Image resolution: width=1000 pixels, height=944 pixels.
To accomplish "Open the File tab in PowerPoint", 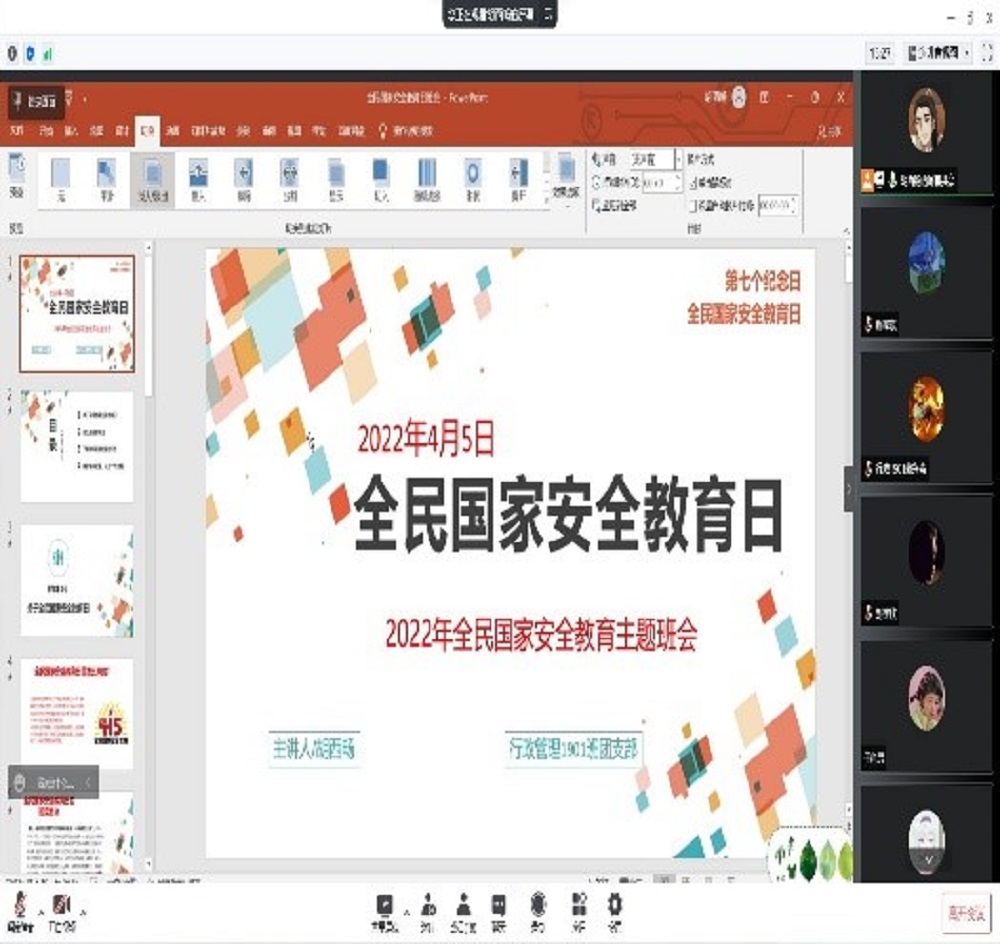I will pos(17,131).
